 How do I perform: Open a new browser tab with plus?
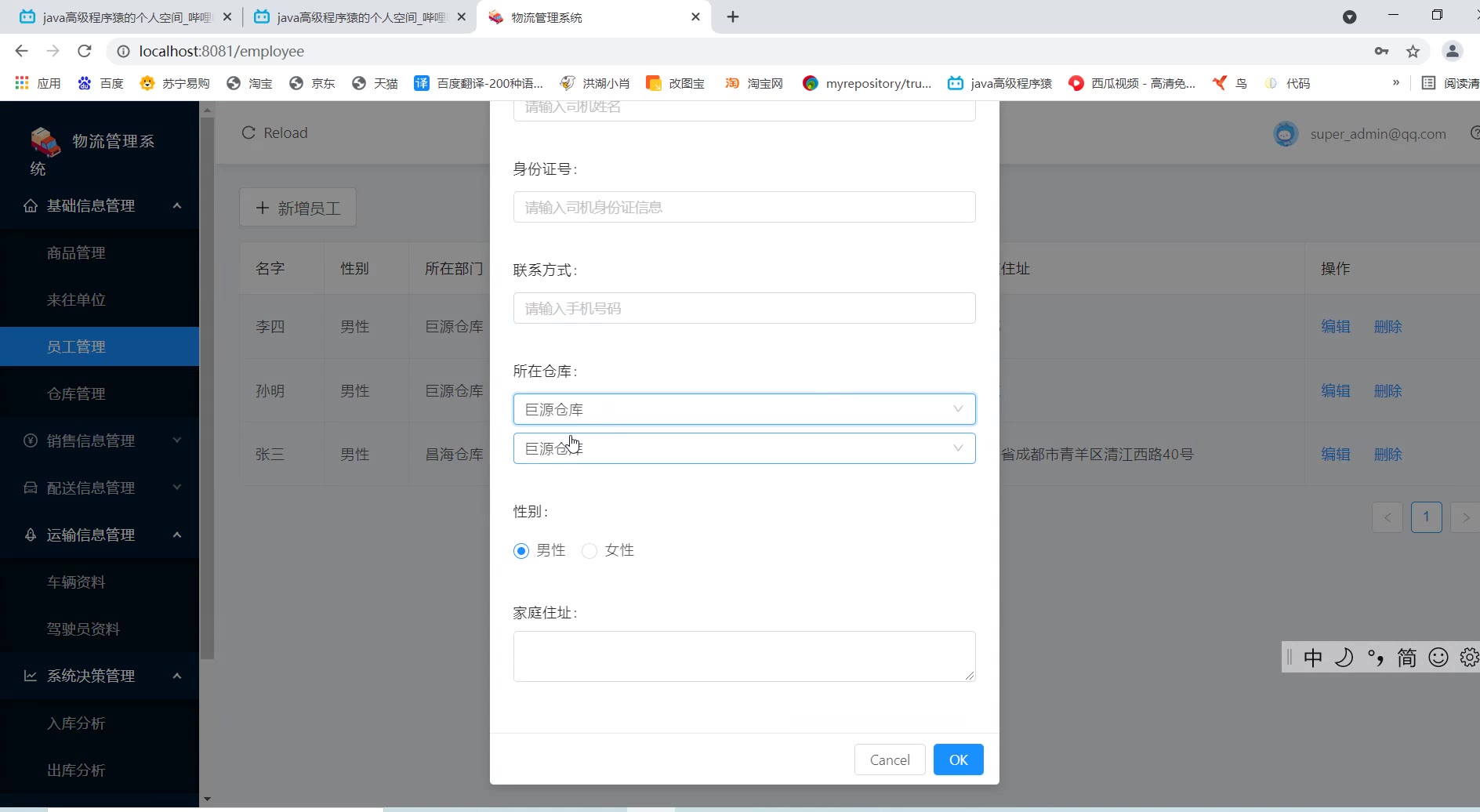(733, 16)
